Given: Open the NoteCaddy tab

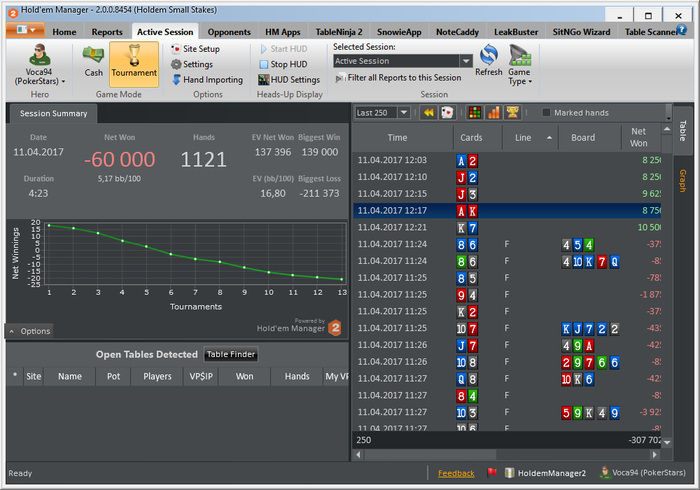Looking at the screenshot, I should (x=457, y=32).
